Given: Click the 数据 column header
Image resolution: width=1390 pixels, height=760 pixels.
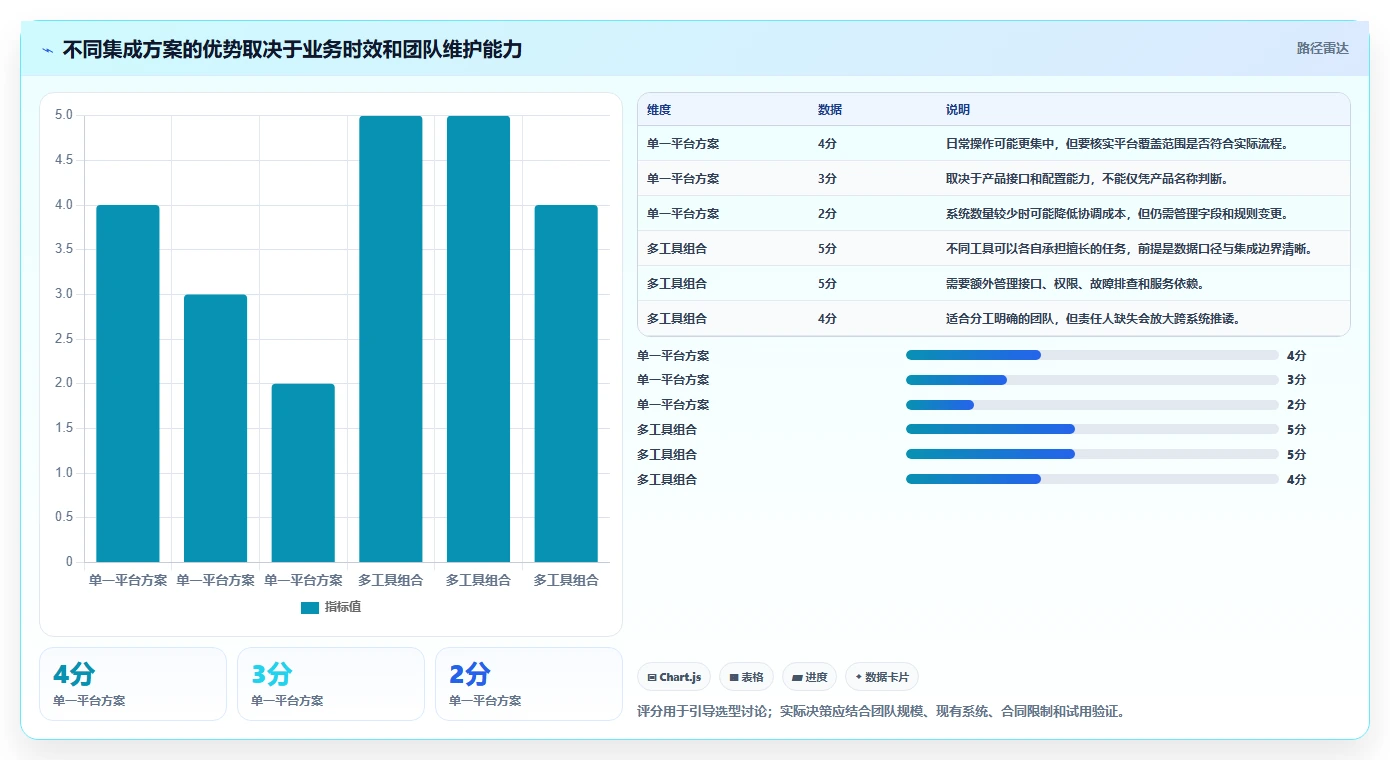Looking at the screenshot, I should [x=830, y=110].
